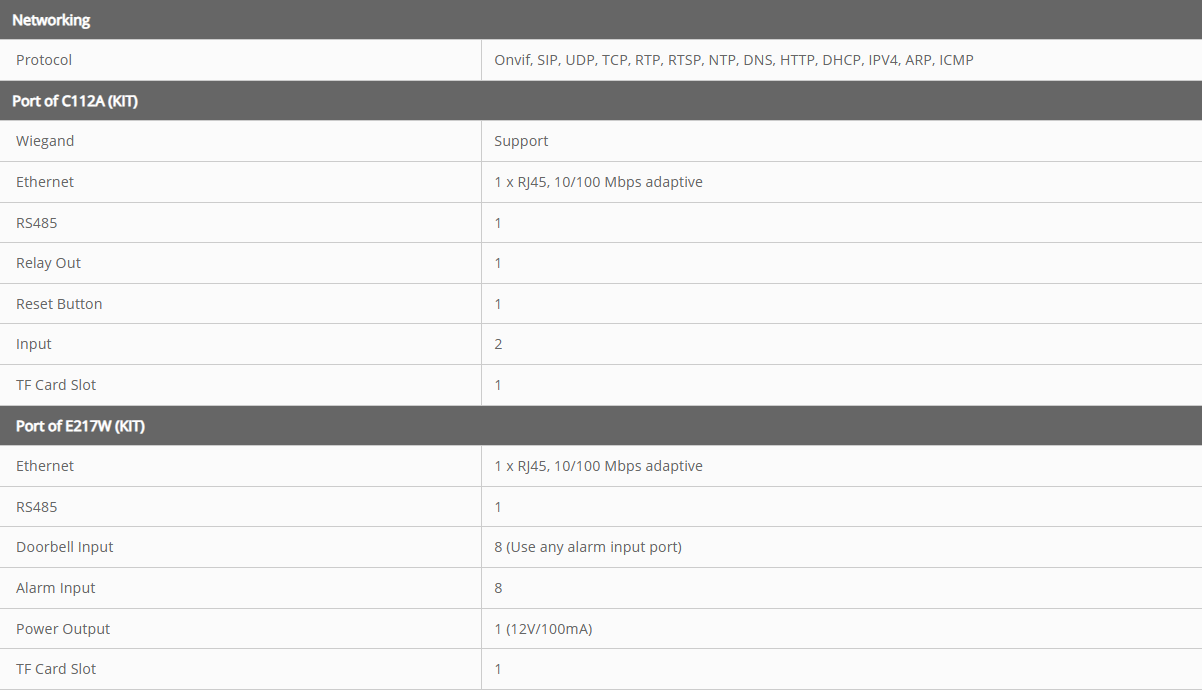Click the Relay Out label
The width and height of the screenshot is (1202, 690).
[x=48, y=263]
